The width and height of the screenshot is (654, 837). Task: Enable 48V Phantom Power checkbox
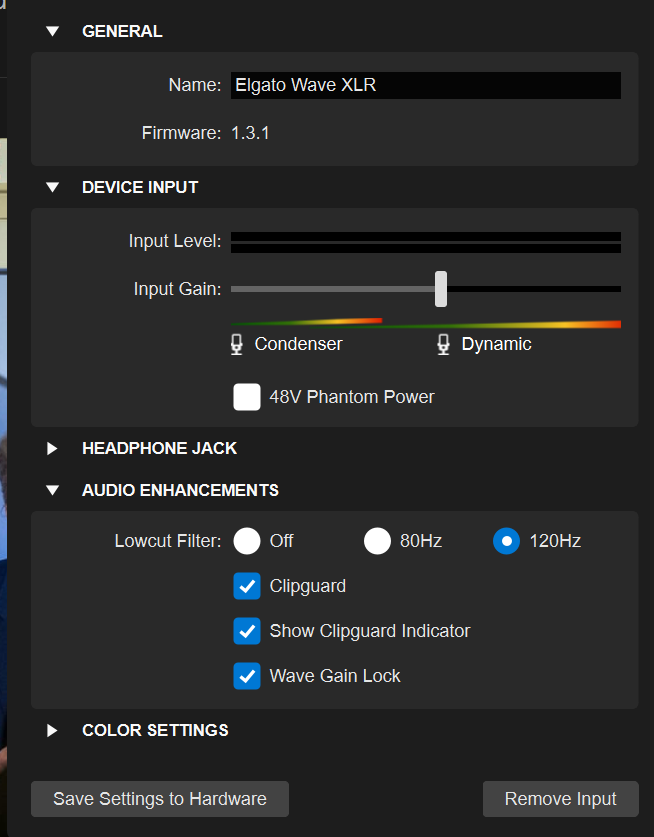(x=247, y=397)
